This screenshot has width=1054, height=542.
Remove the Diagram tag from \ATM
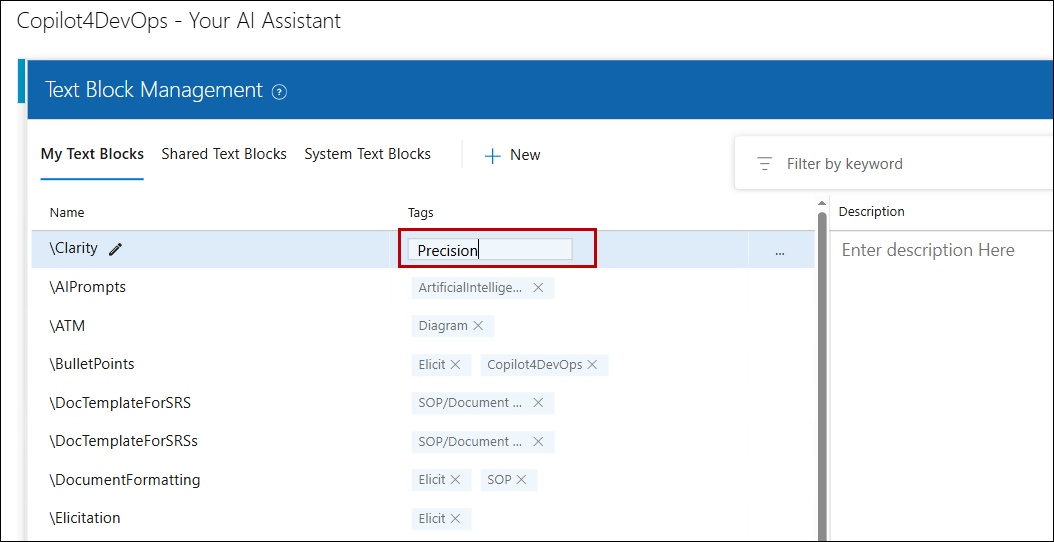[478, 325]
